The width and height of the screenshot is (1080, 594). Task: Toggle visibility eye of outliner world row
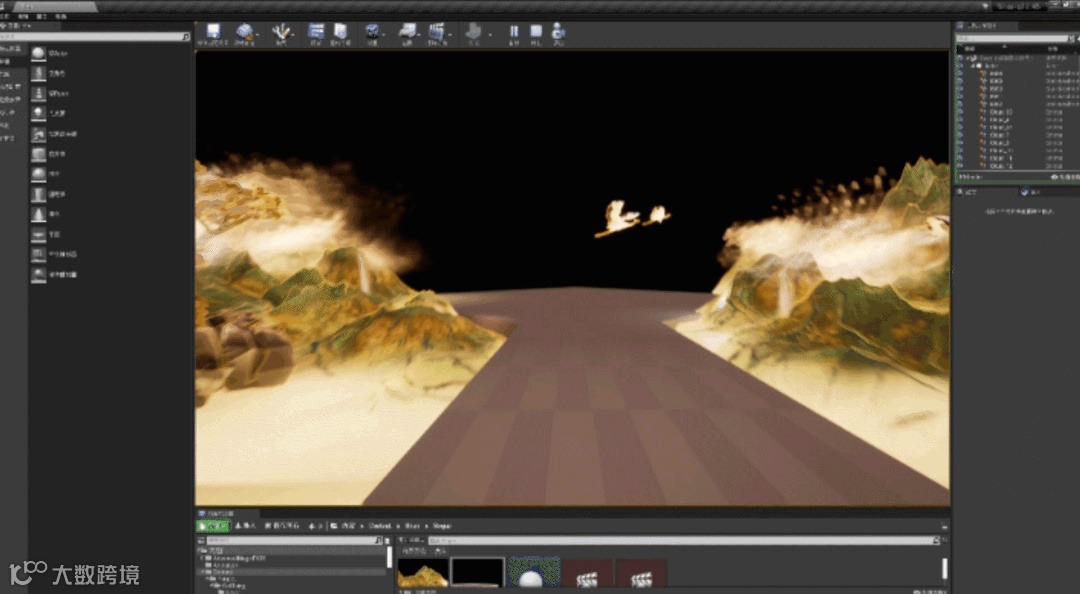(959, 59)
